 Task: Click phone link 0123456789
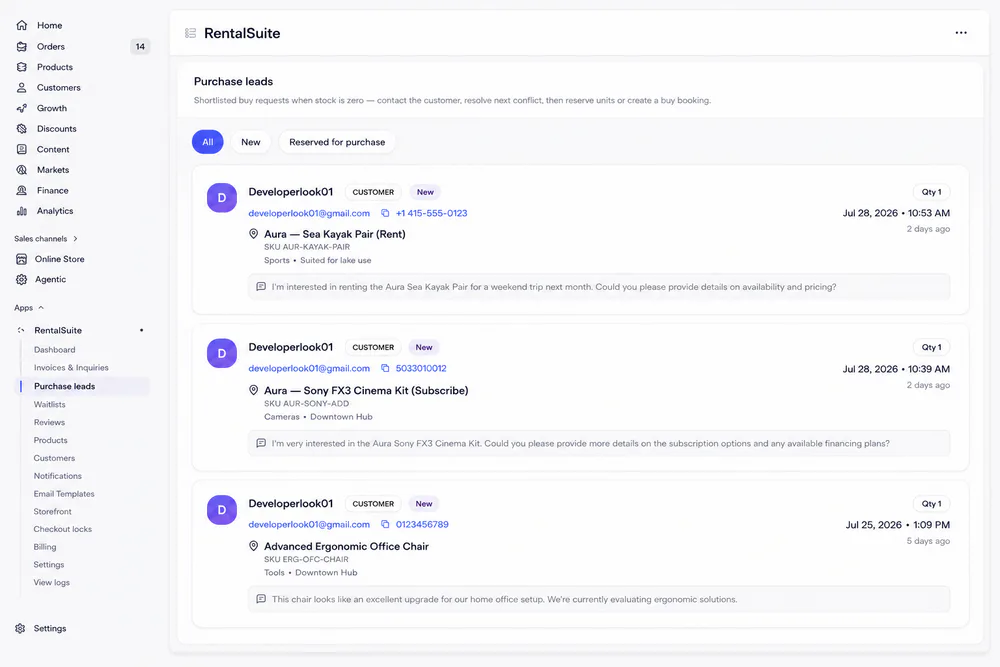point(422,524)
